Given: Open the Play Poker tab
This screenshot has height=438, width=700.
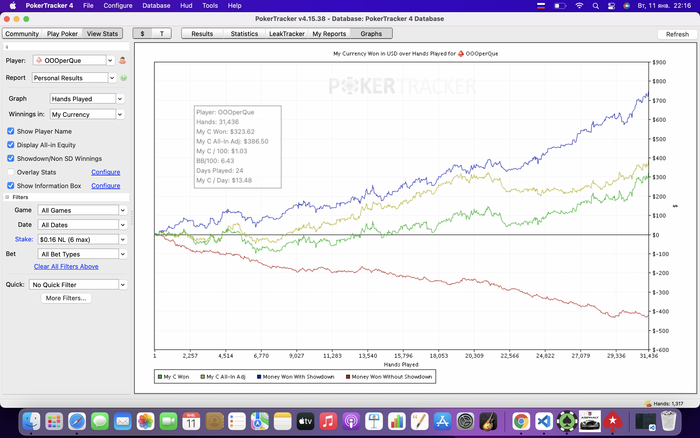Looking at the screenshot, I should 62,33.
